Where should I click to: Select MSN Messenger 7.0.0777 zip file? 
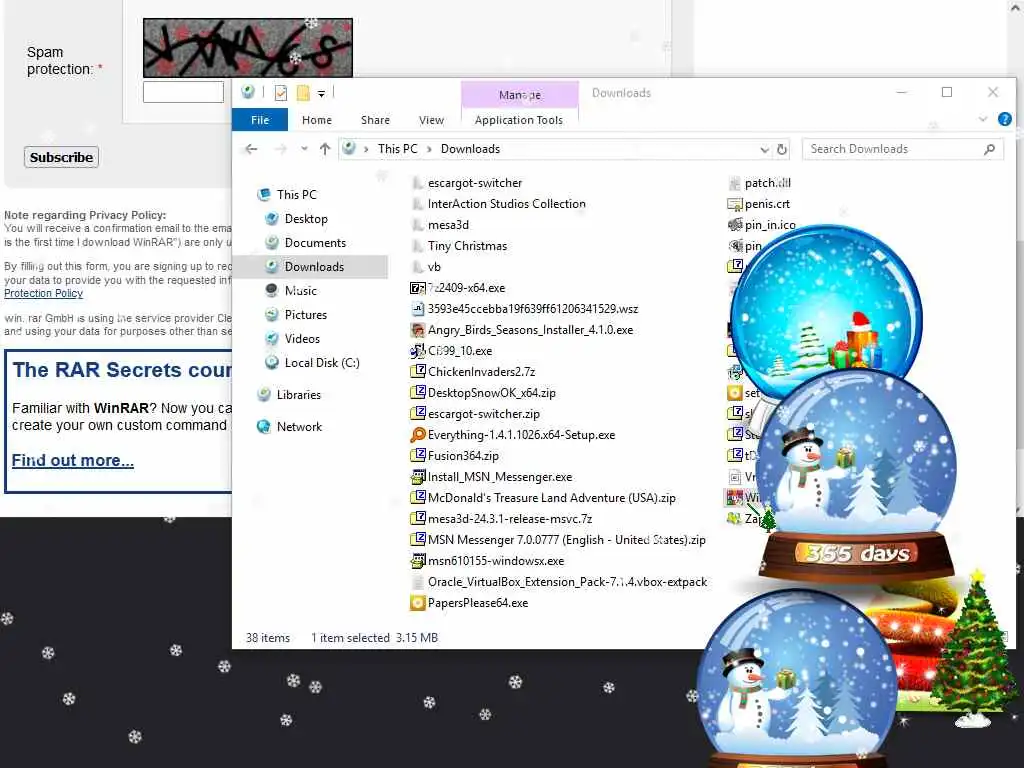558,540
